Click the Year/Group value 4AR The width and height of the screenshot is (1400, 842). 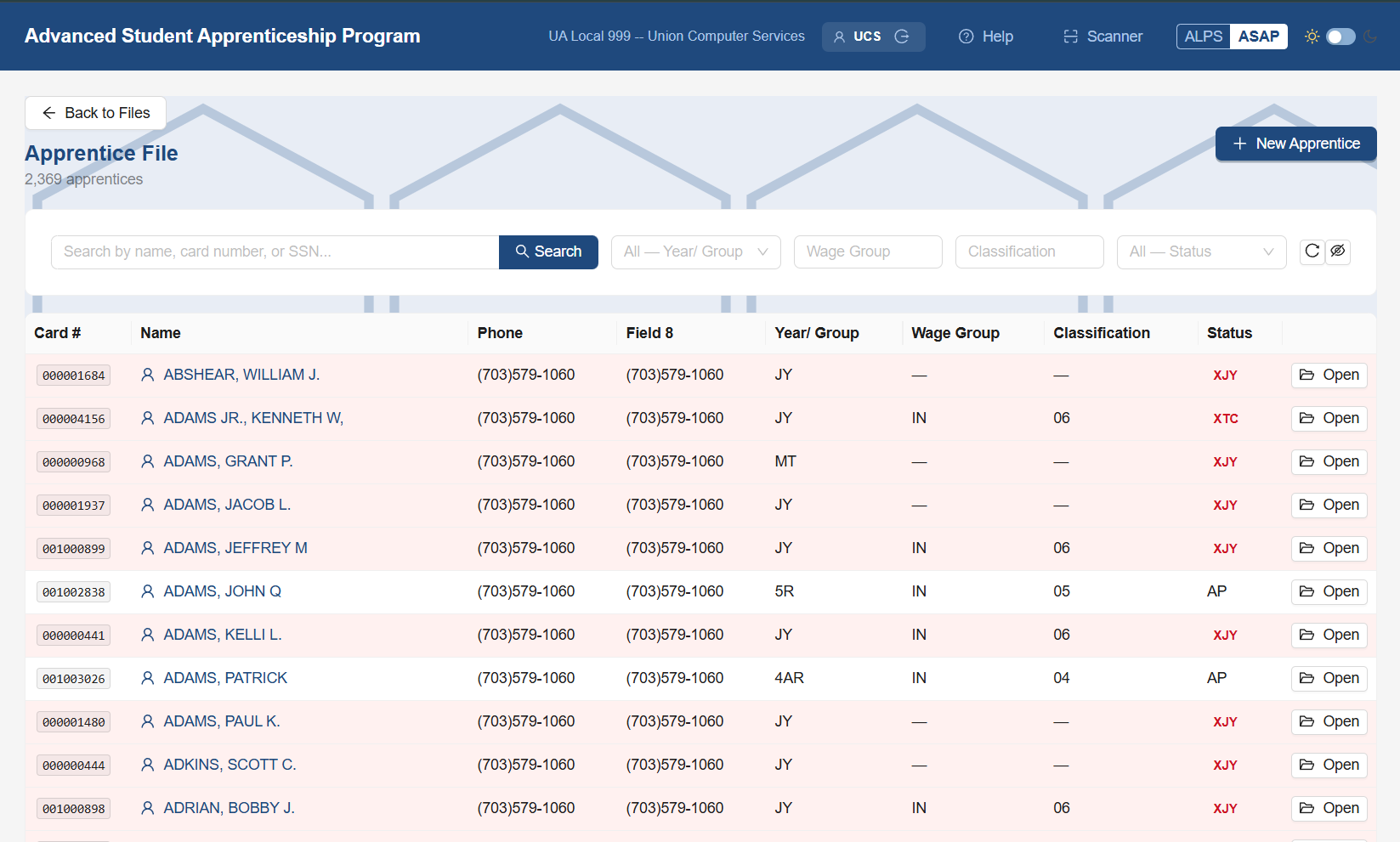789,678
